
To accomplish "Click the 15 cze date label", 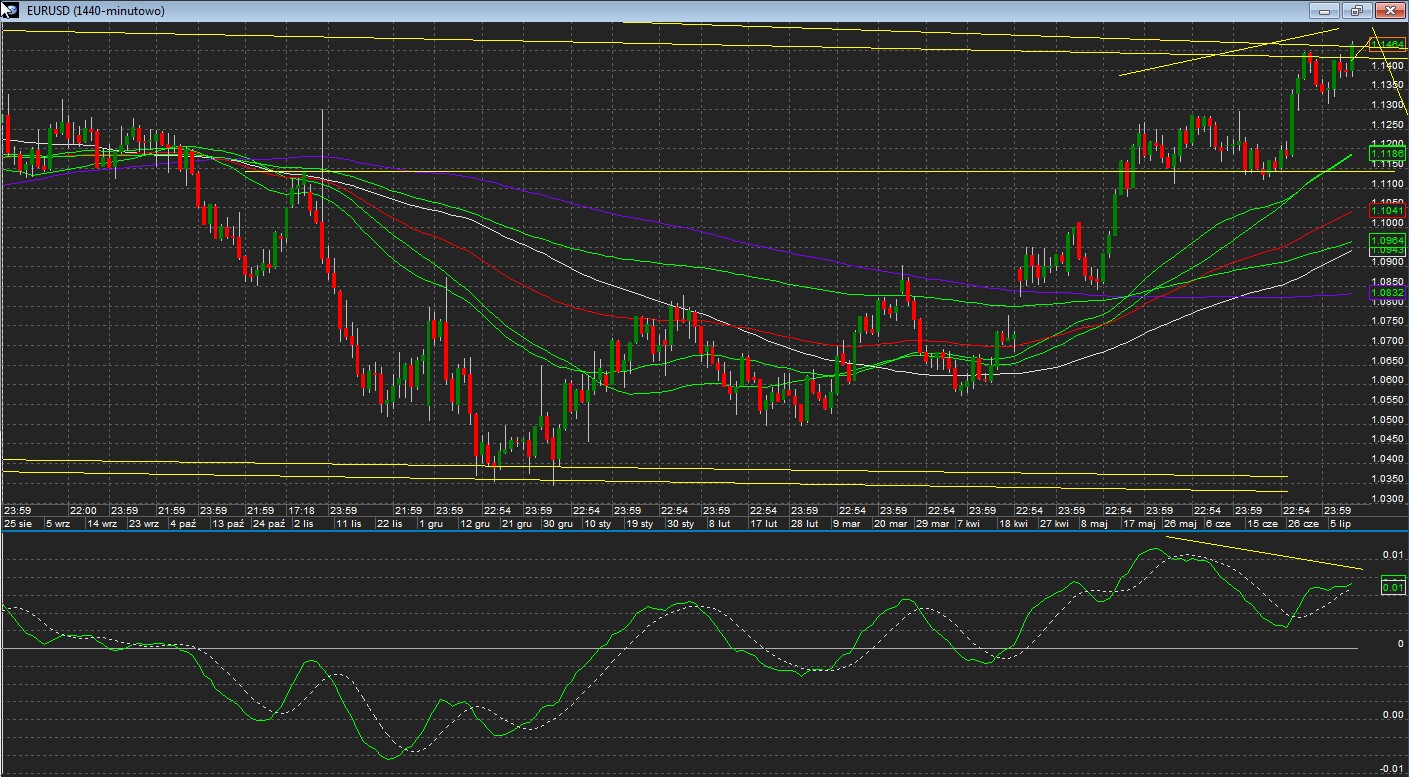I will [x=1261, y=523].
